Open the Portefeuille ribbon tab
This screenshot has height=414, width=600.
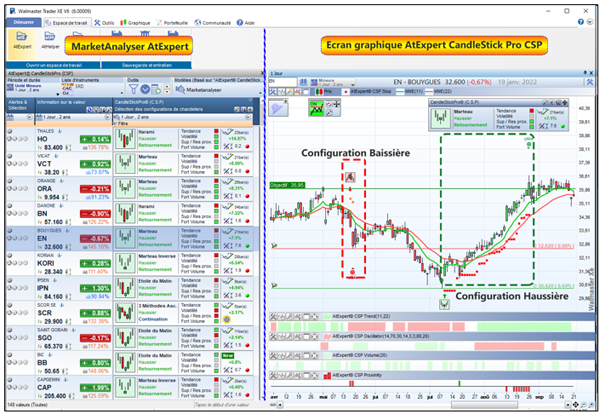172,23
